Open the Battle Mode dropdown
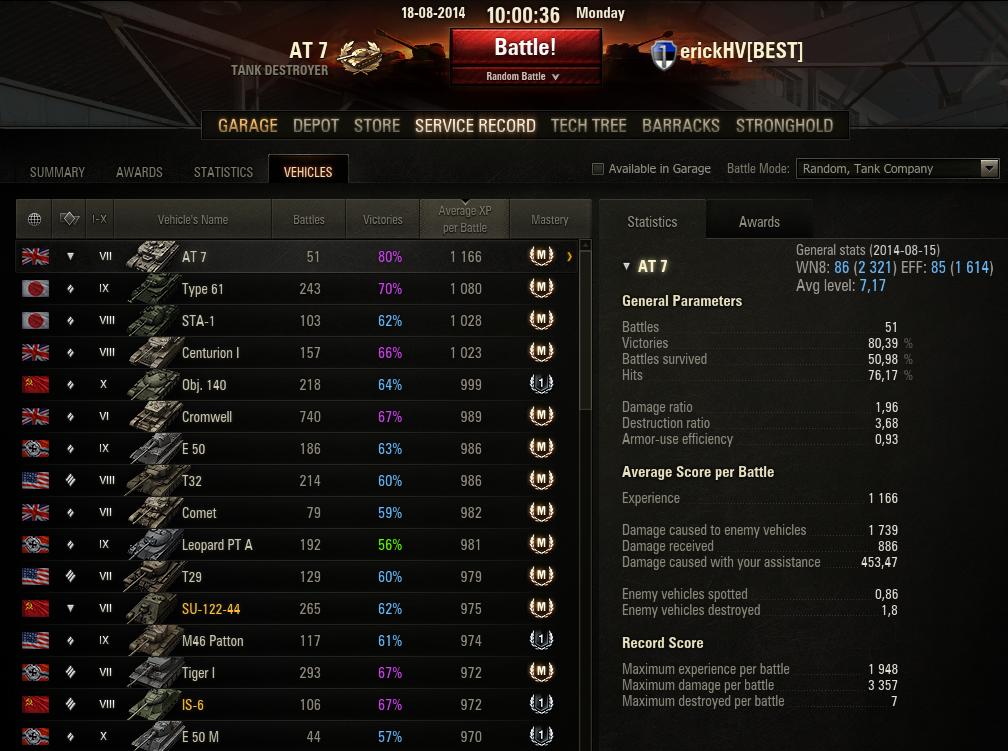The height and width of the screenshot is (751, 1008). [x=897, y=168]
